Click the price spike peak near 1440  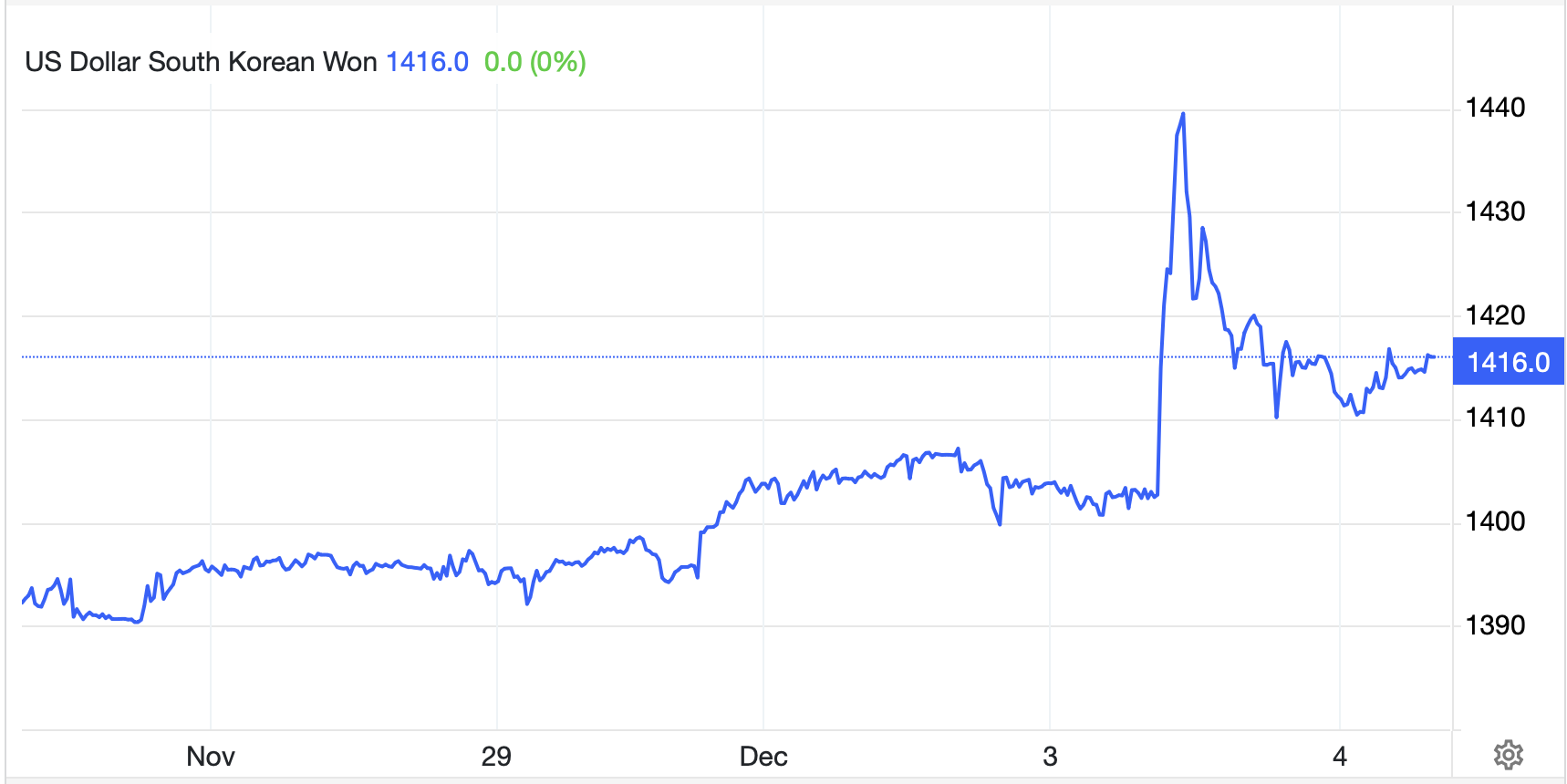coord(1183,114)
